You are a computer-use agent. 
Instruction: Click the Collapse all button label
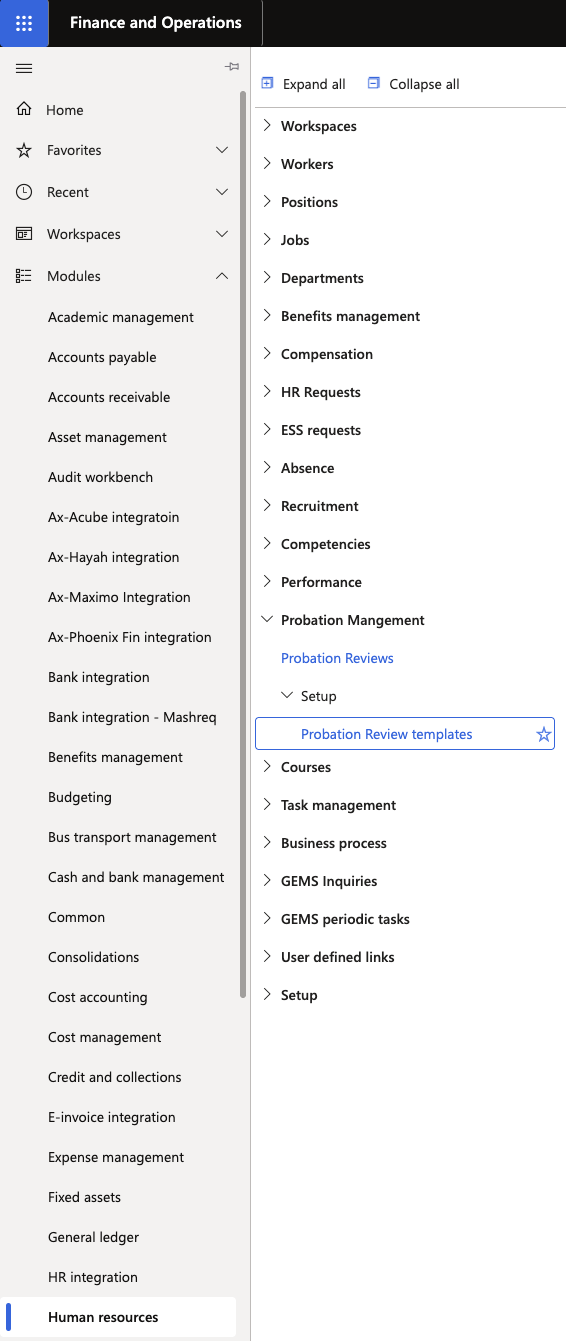point(424,84)
